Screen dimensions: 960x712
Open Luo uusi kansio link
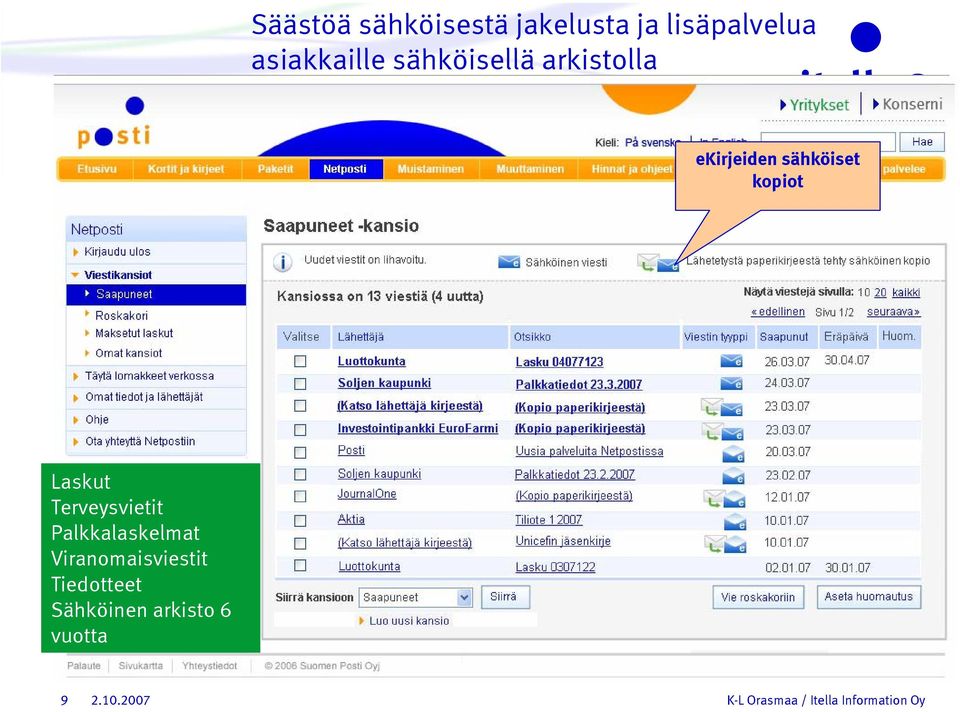409,621
